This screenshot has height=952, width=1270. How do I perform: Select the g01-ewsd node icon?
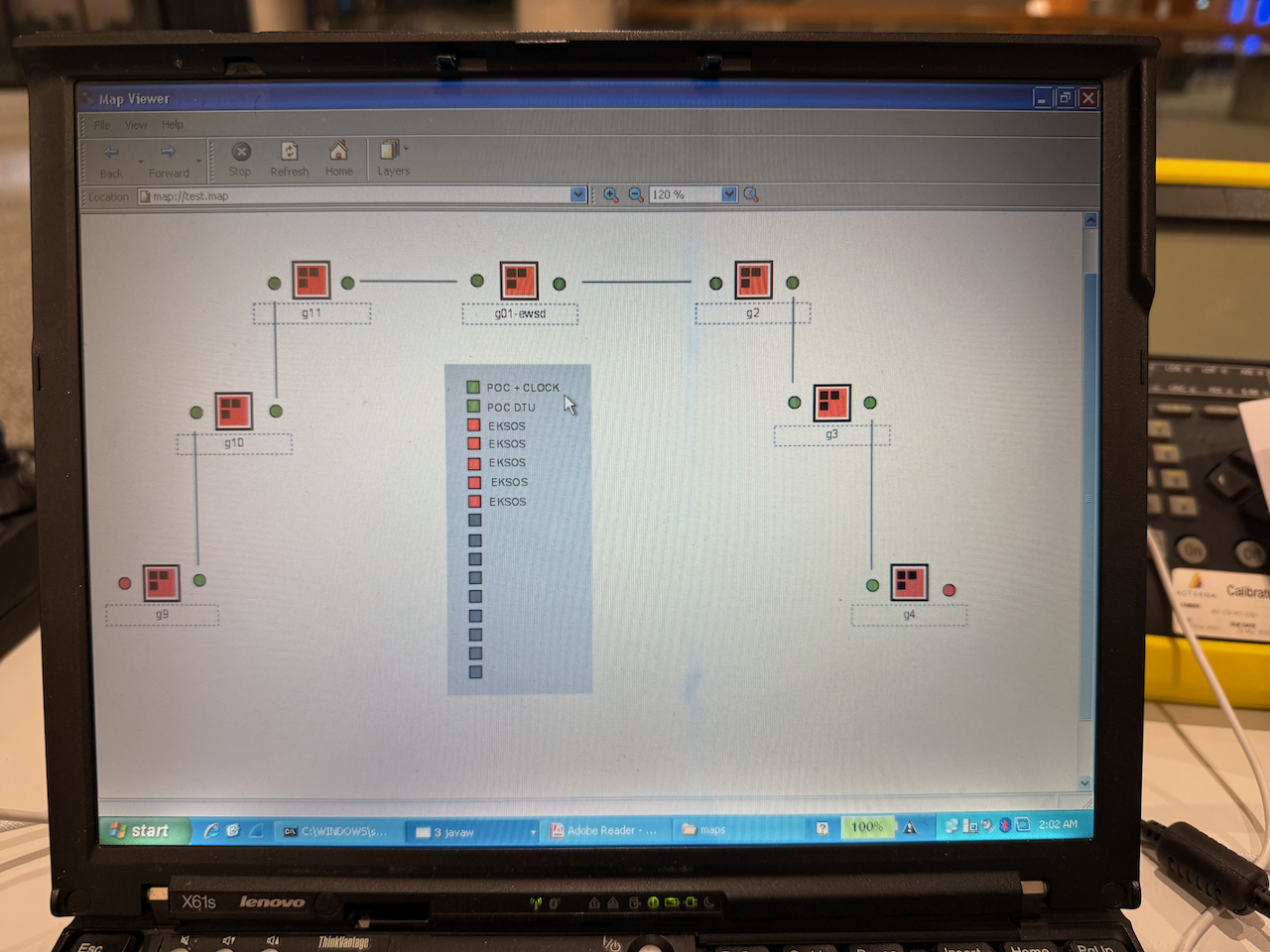[519, 281]
